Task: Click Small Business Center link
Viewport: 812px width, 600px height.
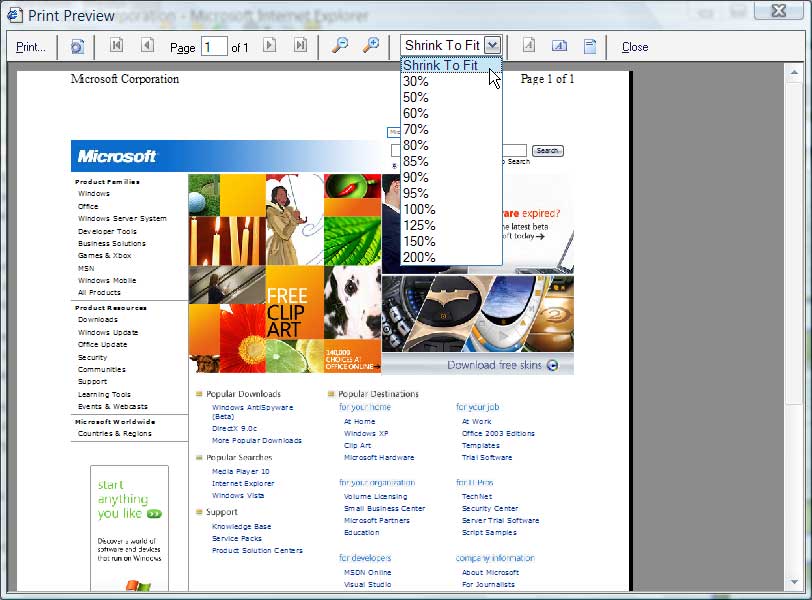Action: (x=384, y=508)
